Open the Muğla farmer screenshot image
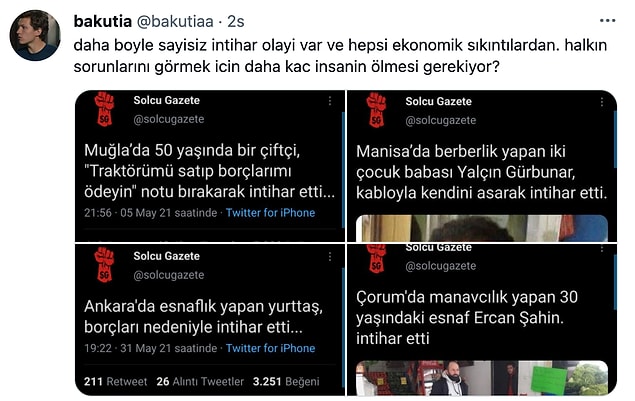This screenshot has height=401, width=635. coord(210,166)
